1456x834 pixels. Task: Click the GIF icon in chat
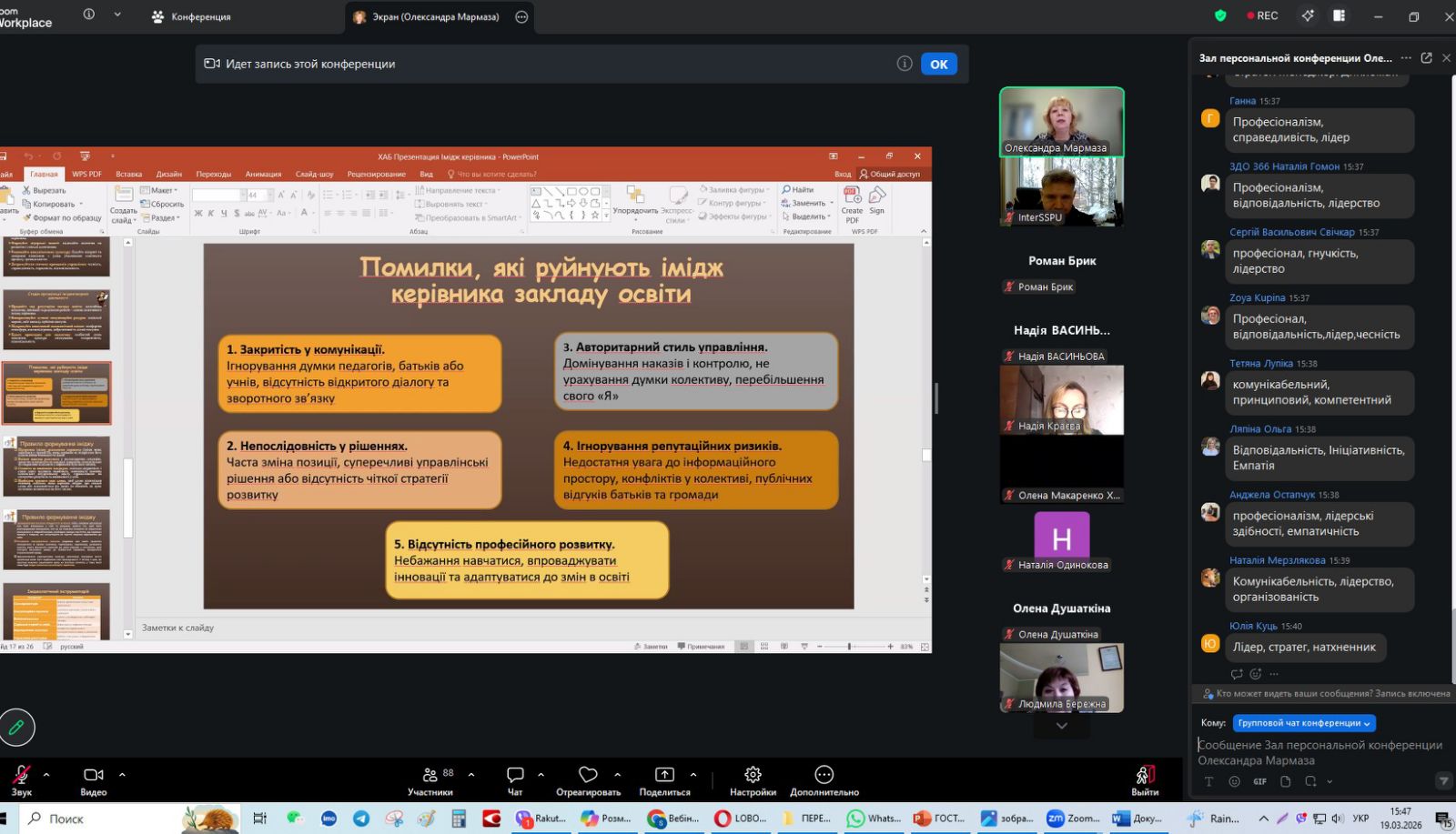[x=1259, y=781]
